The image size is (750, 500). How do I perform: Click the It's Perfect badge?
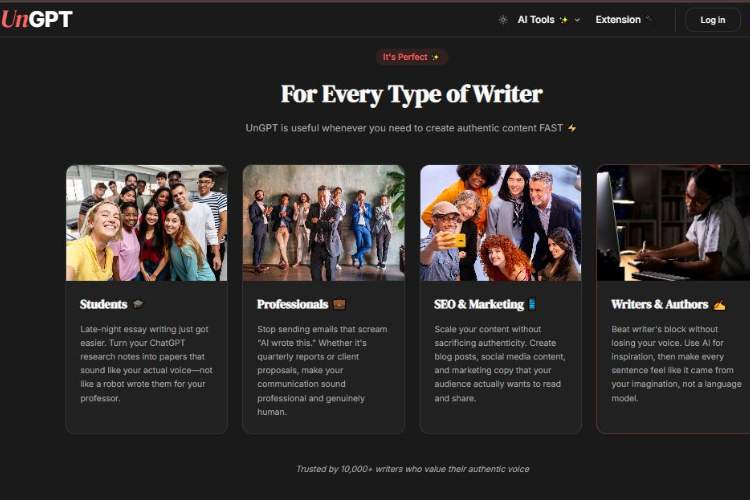pyautogui.click(x=411, y=57)
